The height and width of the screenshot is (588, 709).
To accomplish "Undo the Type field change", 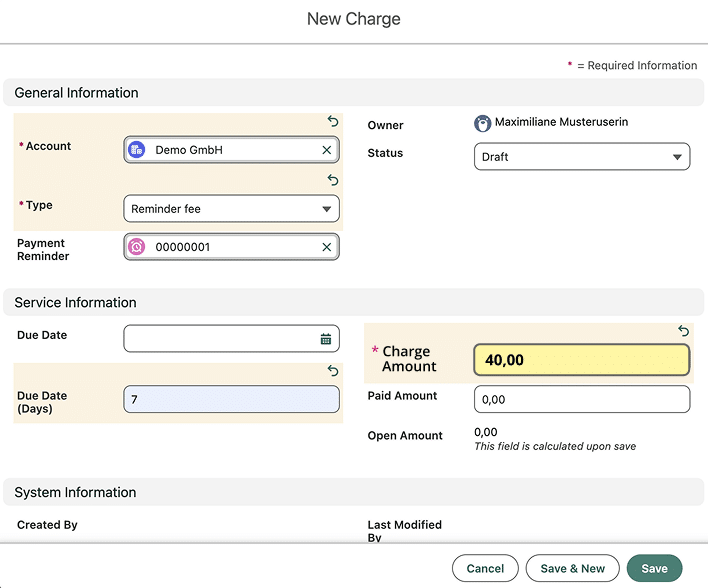I will [x=333, y=180].
